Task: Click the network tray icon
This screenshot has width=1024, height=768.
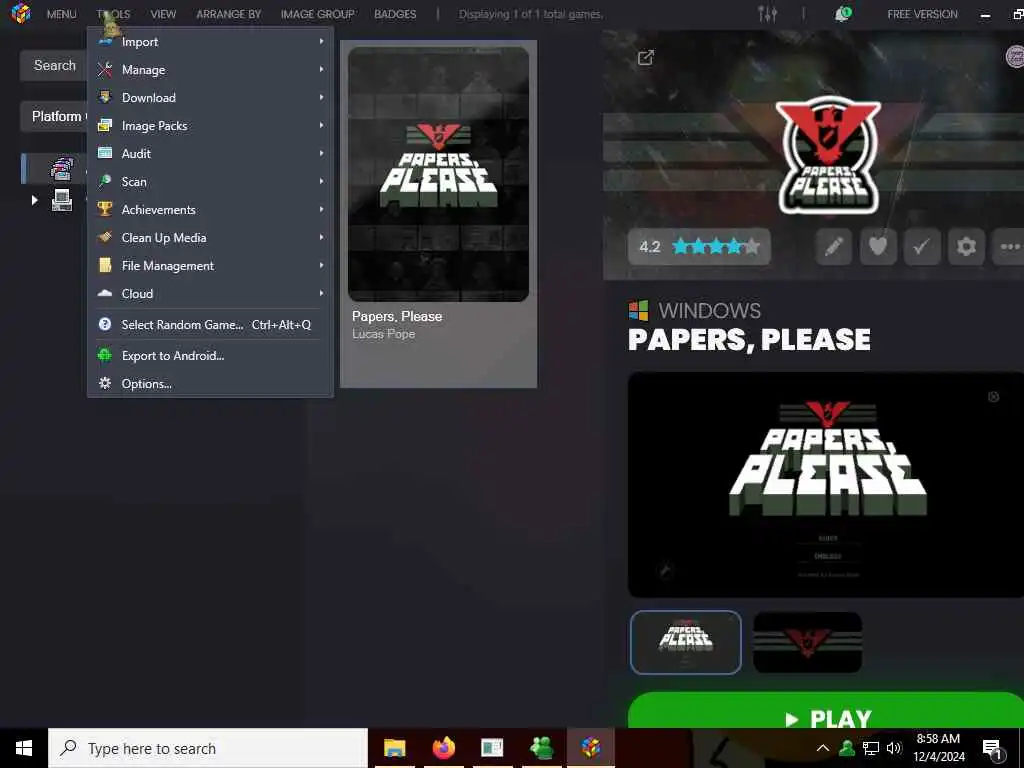Action: pos(871,748)
